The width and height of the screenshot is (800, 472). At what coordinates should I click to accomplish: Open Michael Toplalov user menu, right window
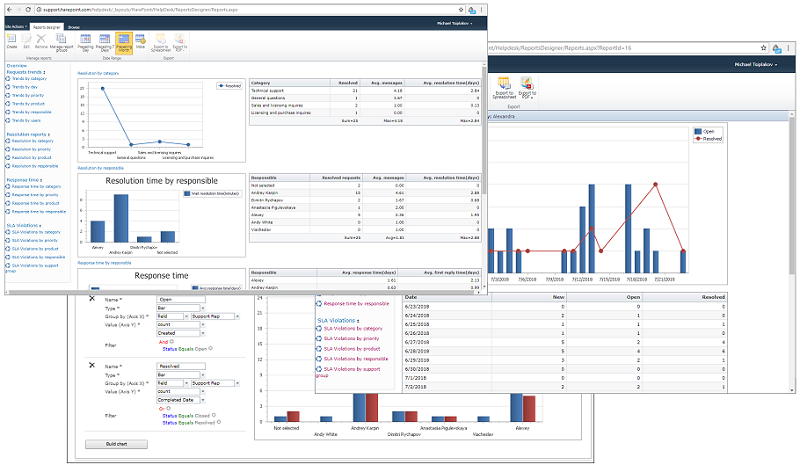point(756,65)
